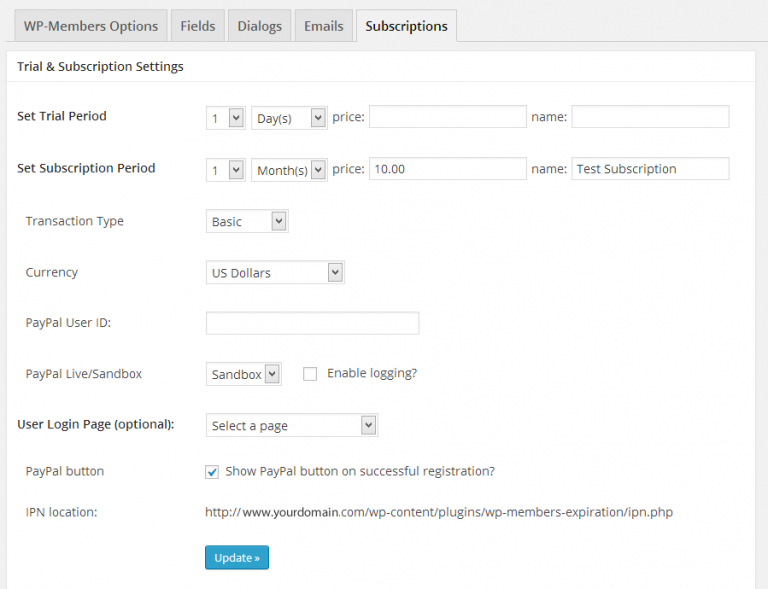Click the PayPal User ID input field

[x=312, y=323]
